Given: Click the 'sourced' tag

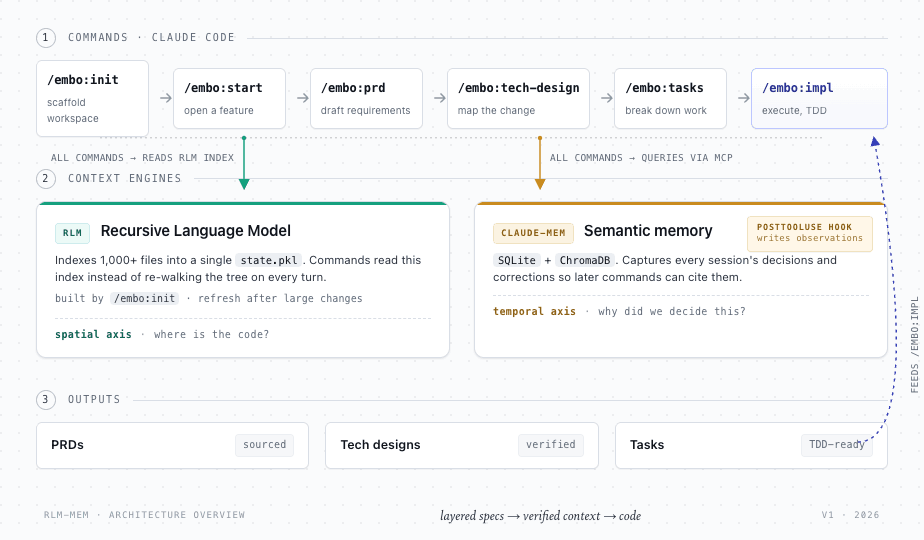Looking at the screenshot, I should (265, 445).
